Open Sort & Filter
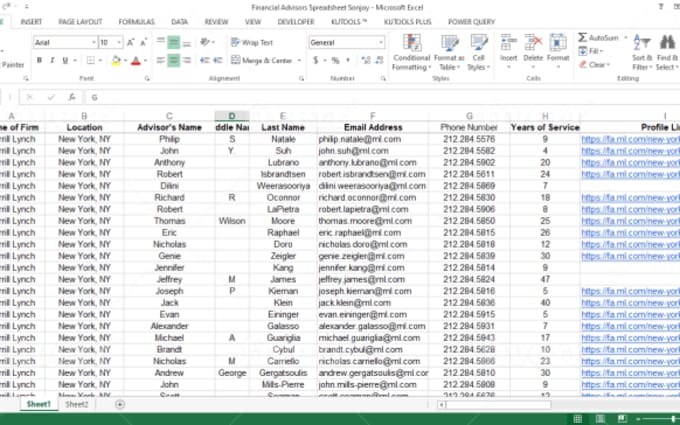 tap(642, 52)
